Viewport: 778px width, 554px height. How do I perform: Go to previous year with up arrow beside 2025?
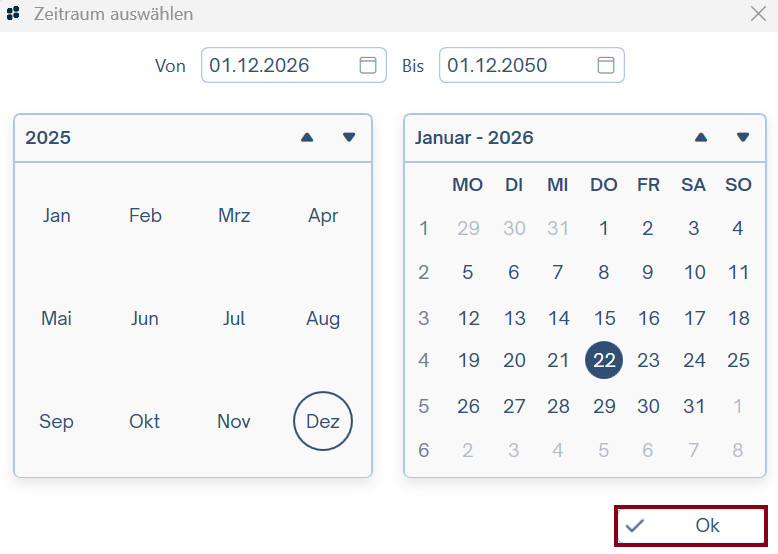click(x=307, y=137)
